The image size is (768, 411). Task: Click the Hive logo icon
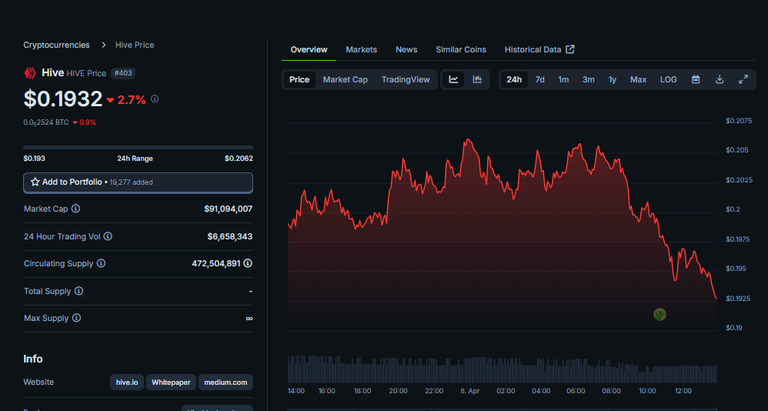(x=30, y=73)
